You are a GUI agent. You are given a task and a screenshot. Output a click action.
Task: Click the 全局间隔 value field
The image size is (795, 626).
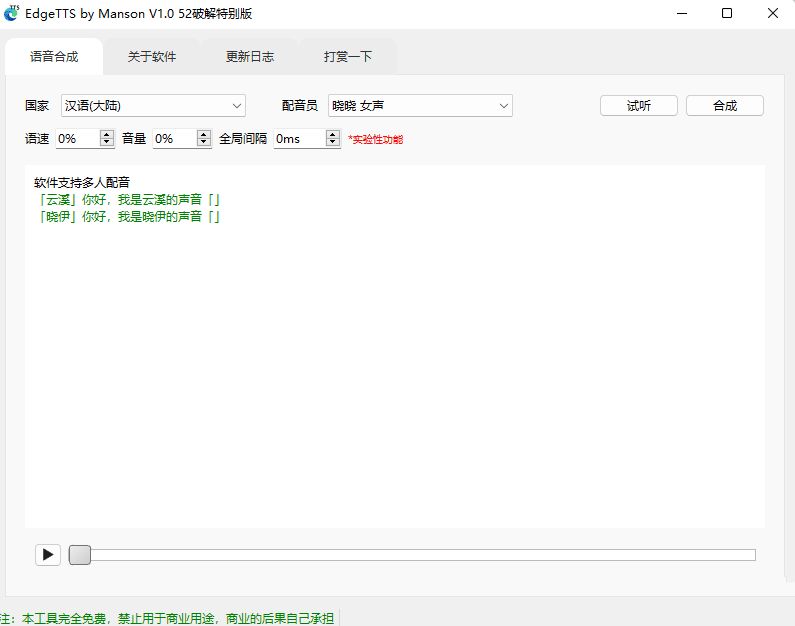(300, 138)
